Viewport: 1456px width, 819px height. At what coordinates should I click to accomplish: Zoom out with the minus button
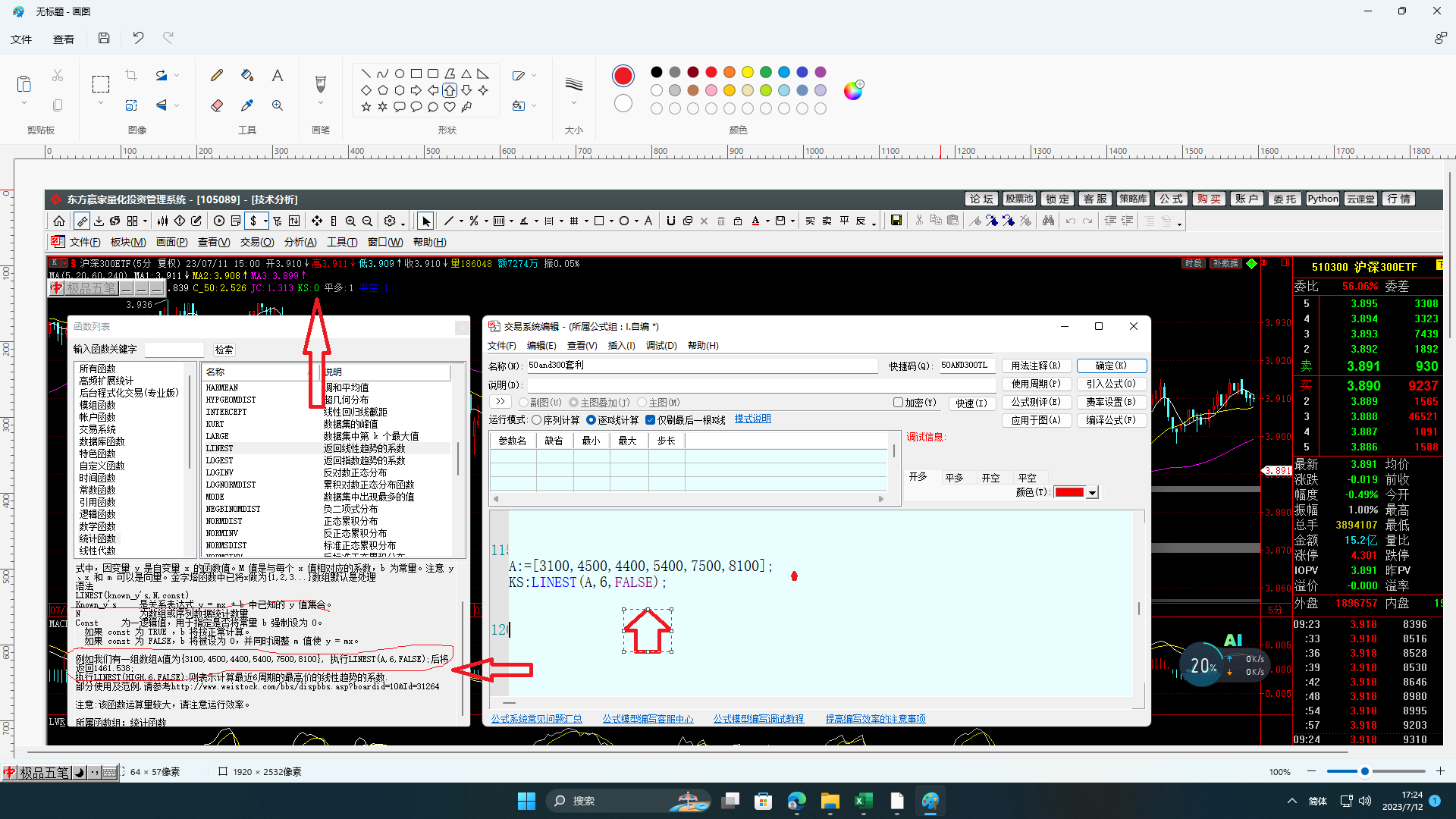(x=1312, y=771)
